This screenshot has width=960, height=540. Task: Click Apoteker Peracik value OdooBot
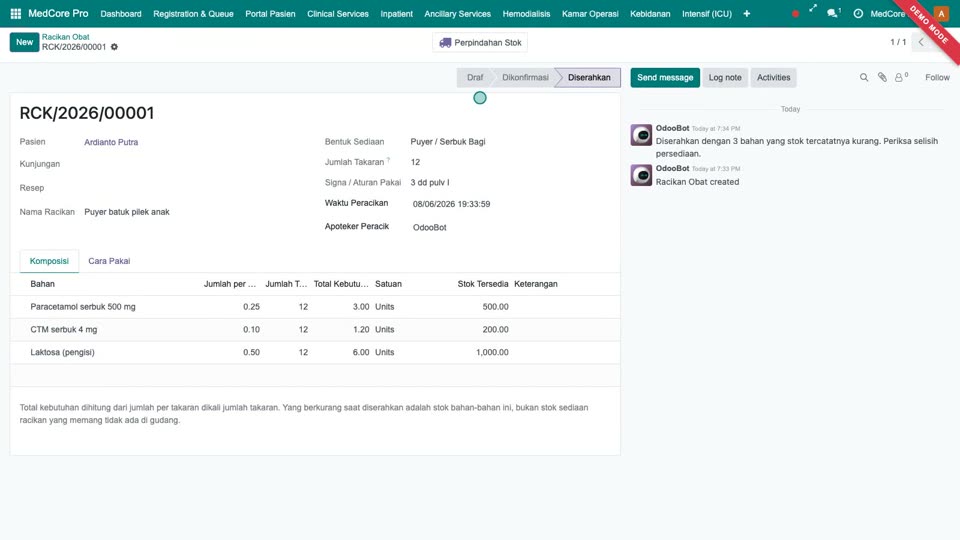pos(429,227)
